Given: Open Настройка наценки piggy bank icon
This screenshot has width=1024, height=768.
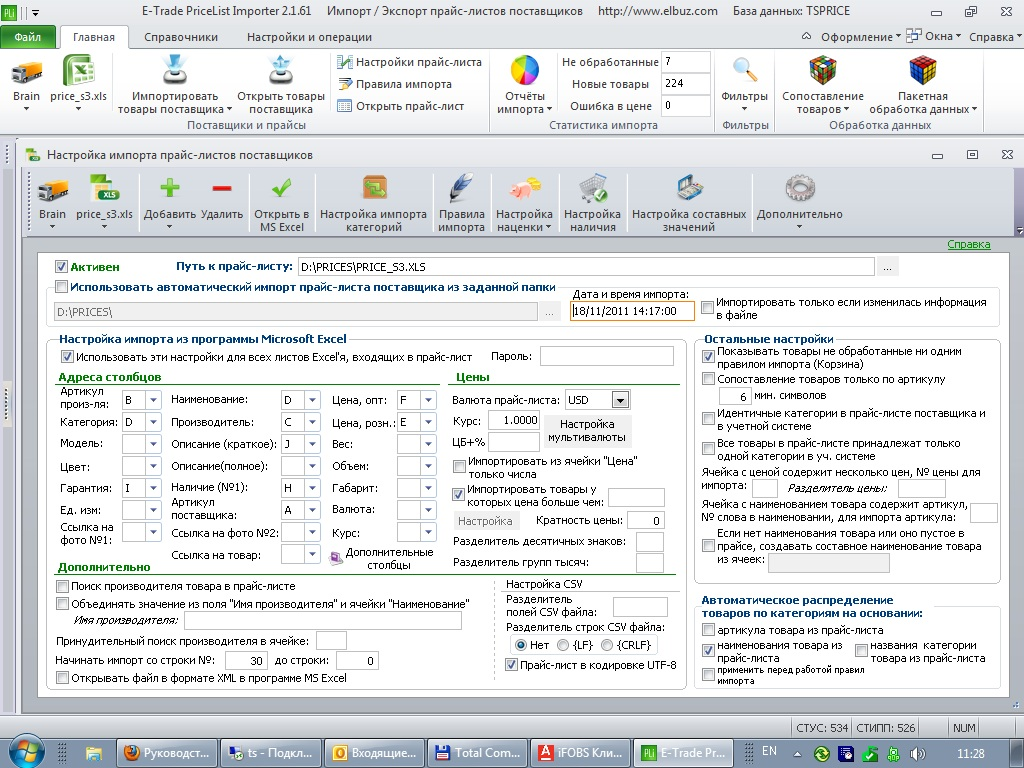Looking at the screenshot, I should 524,189.
